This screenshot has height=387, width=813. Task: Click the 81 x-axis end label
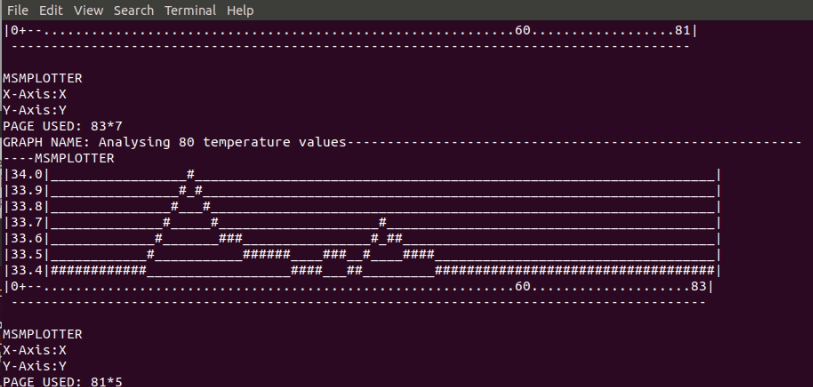click(x=682, y=31)
